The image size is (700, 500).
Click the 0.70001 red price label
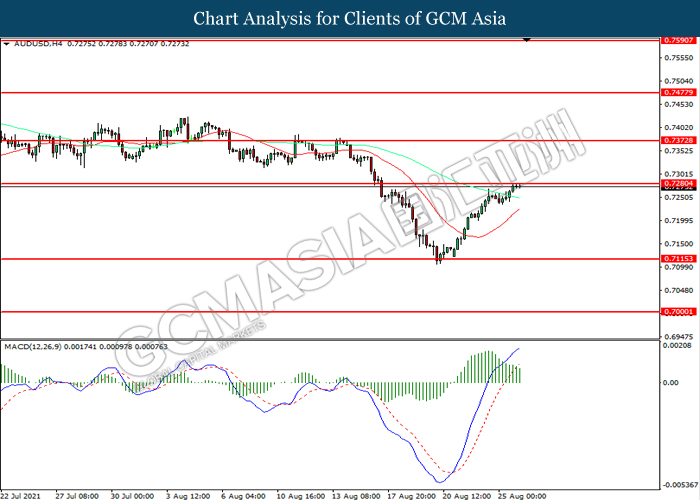(x=680, y=312)
